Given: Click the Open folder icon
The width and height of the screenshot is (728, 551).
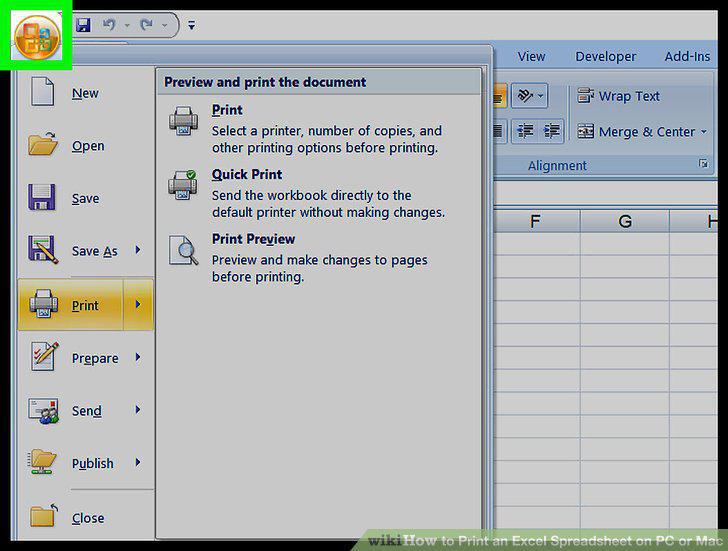Looking at the screenshot, I should [43, 143].
